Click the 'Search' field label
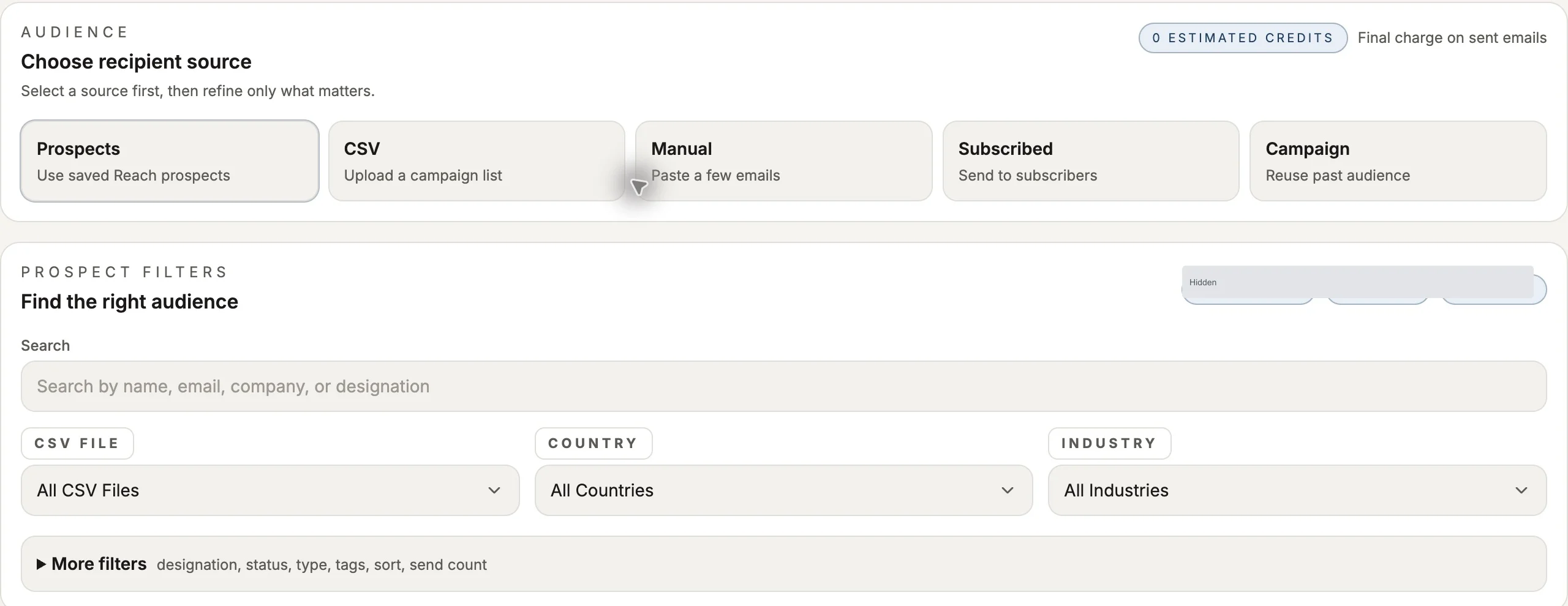This screenshot has width=1568, height=606. (45, 345)
